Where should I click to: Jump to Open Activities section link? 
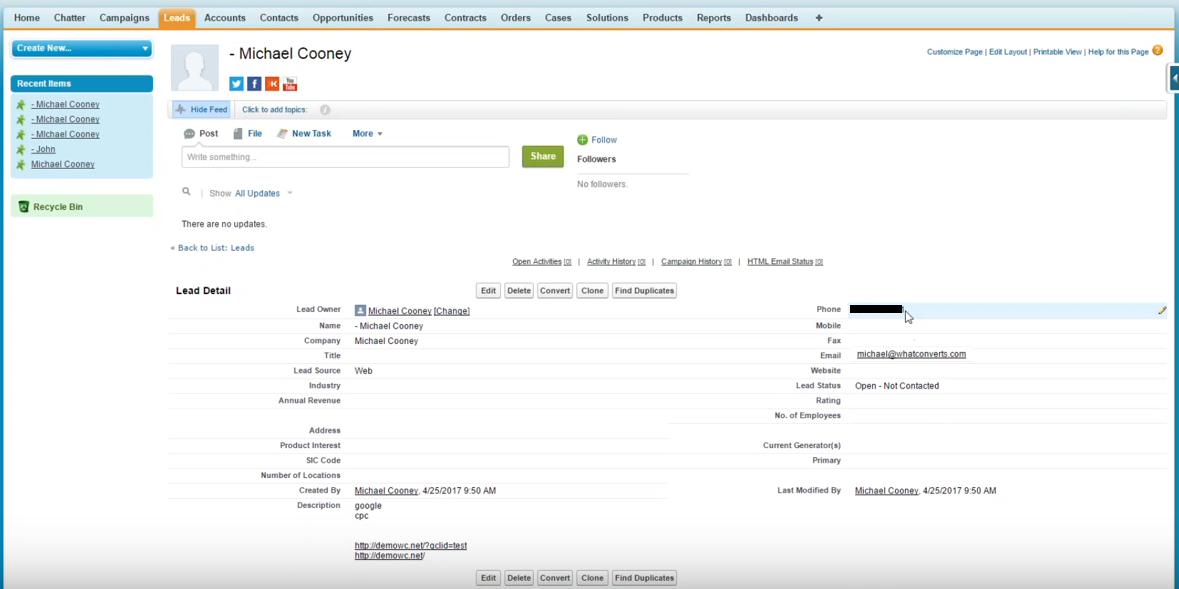[541, 262]
